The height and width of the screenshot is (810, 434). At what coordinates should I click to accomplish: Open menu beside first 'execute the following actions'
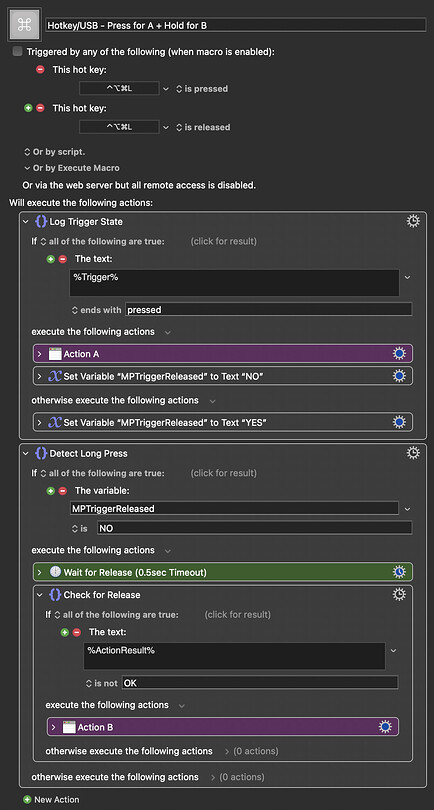(167, 332)
